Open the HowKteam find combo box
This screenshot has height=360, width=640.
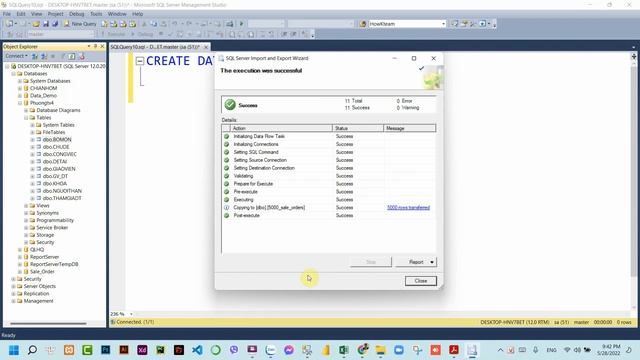point(407,24)
